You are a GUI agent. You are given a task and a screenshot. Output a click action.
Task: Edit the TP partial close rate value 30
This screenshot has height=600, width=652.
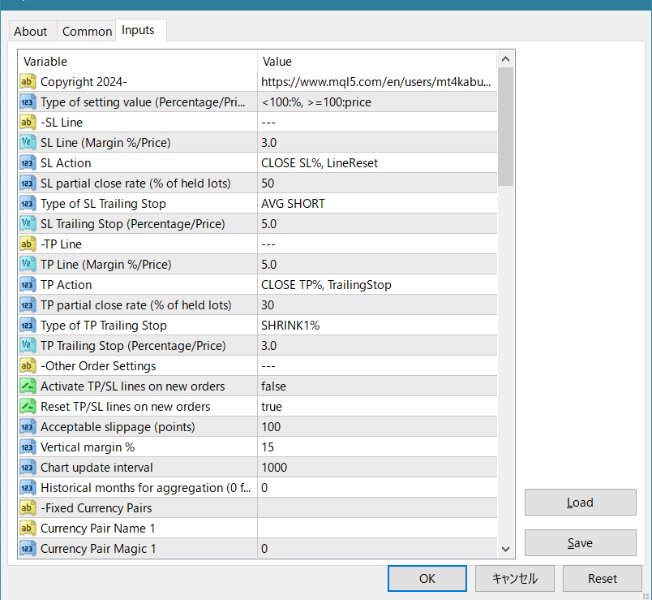377,305
